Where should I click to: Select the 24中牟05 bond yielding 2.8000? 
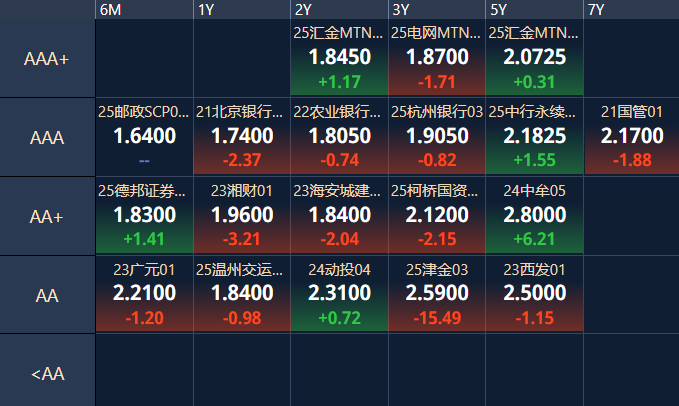(x=535, y=216)
